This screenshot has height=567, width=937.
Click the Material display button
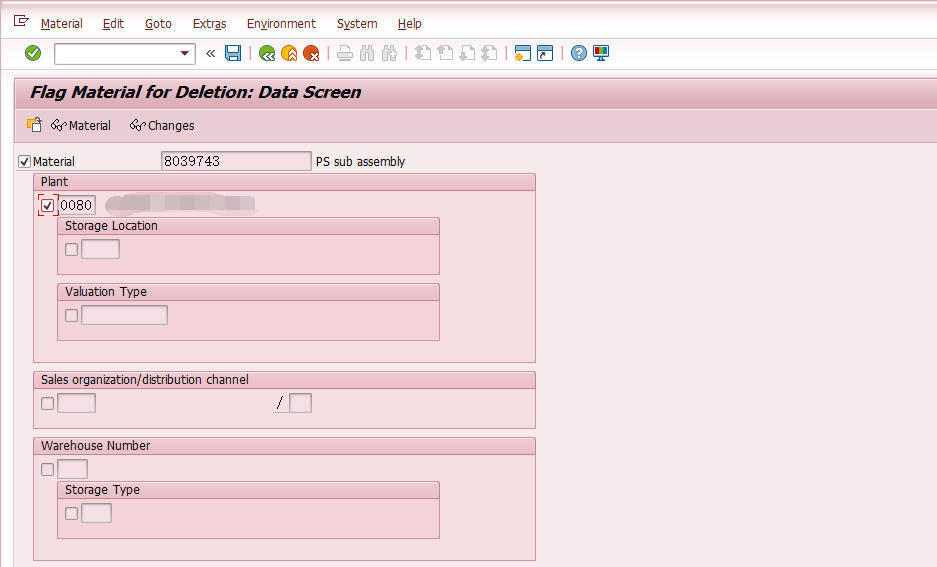click(81, 125)
